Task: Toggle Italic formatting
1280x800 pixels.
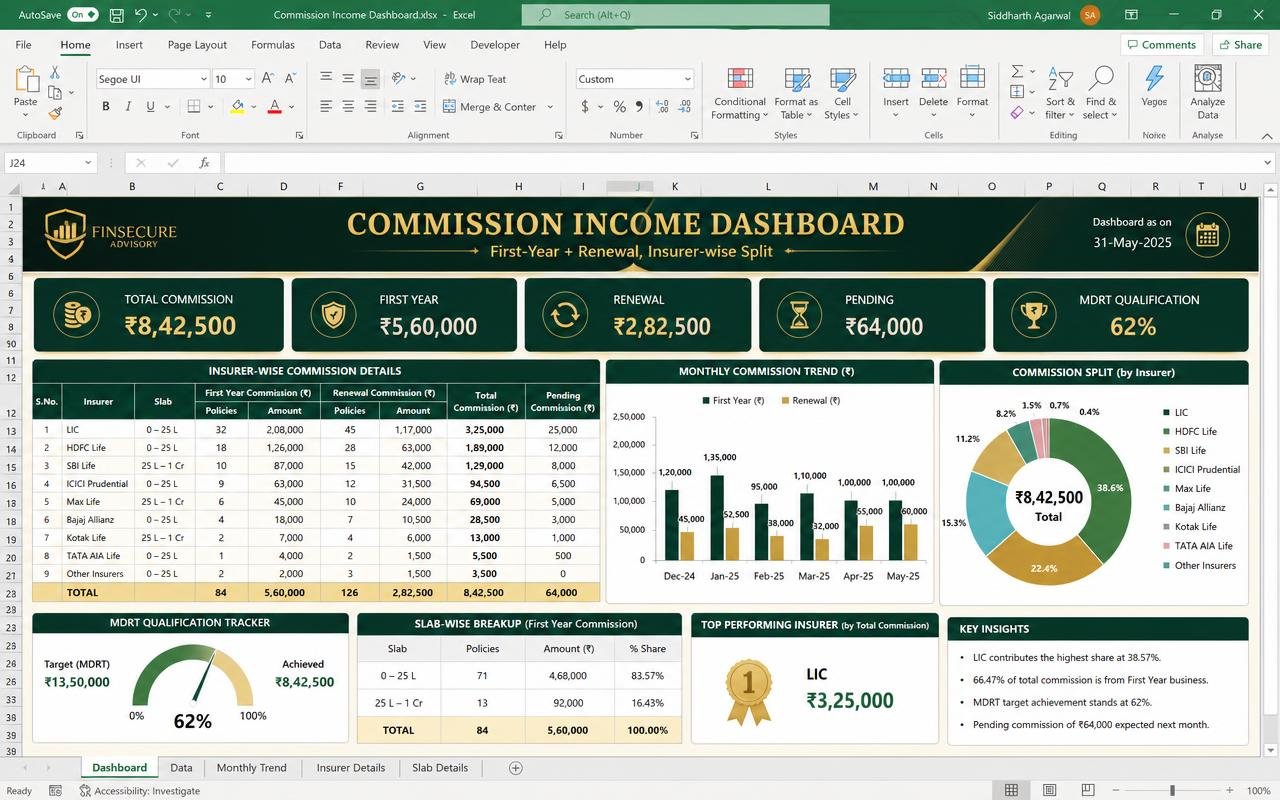Action: pos(129,106)
